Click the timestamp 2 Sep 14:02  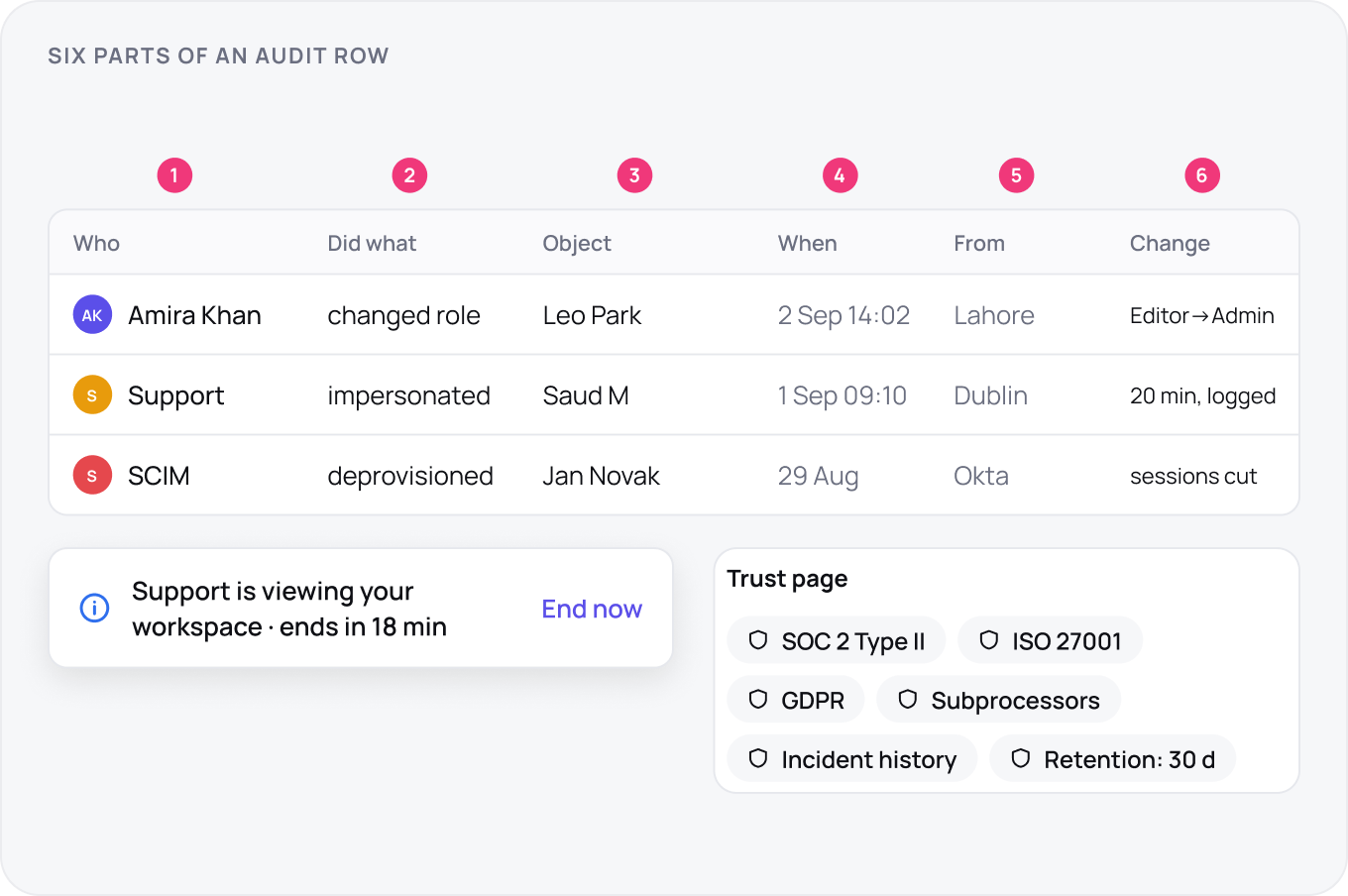pos(843,315)
